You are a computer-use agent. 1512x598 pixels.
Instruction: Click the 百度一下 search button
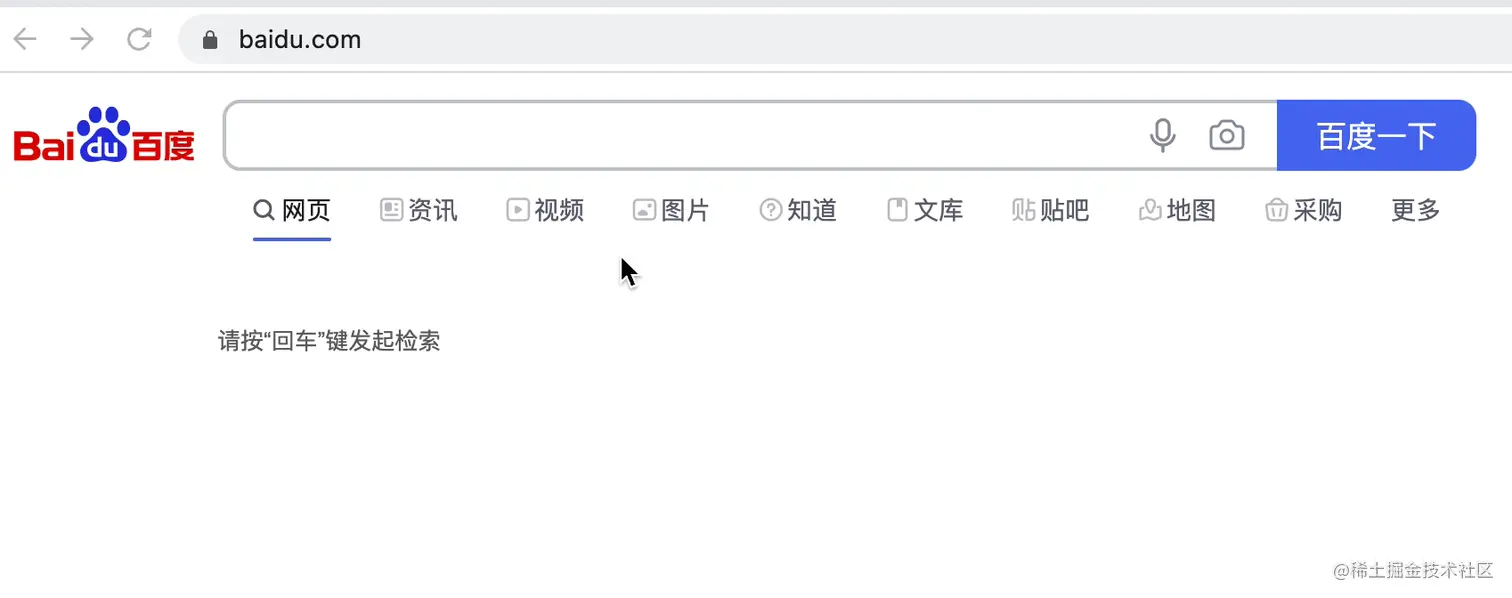click(1377, 135)
